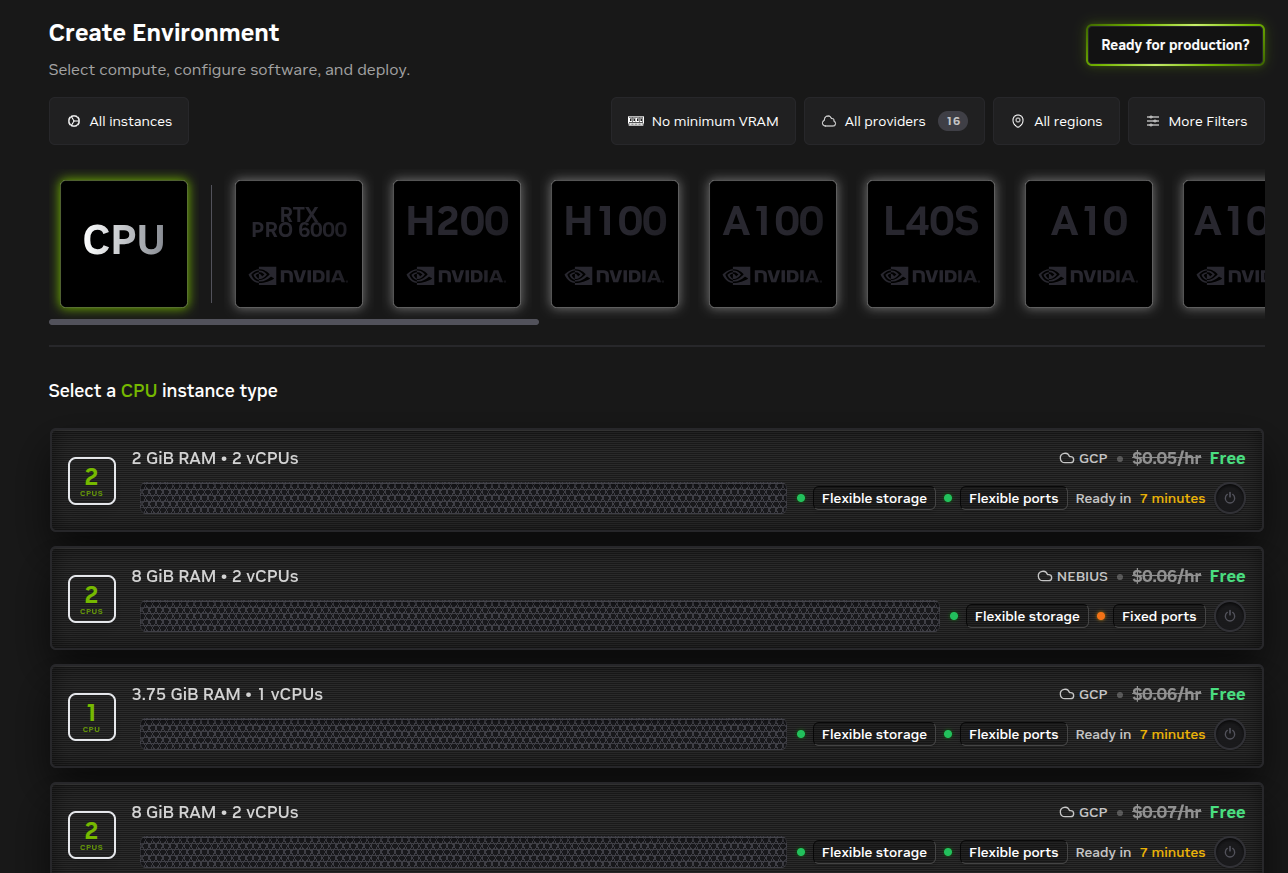This screenshot has width=1288, height=873.
Task: Open More Filters
Action: (x=1196, y=121)
